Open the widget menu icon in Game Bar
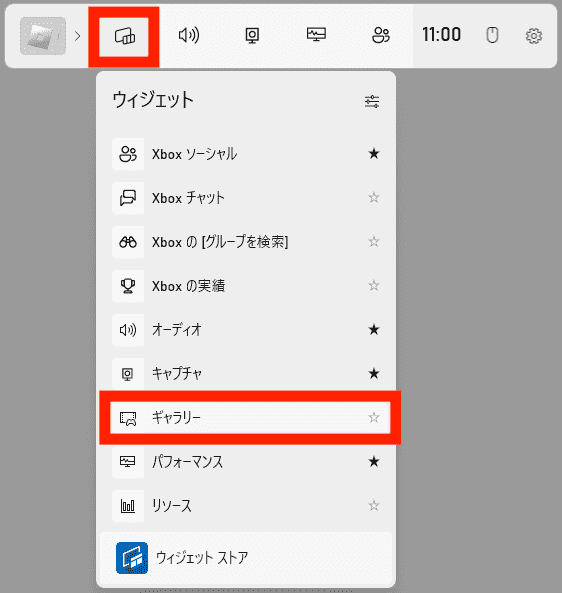 [x=124, y=37]
